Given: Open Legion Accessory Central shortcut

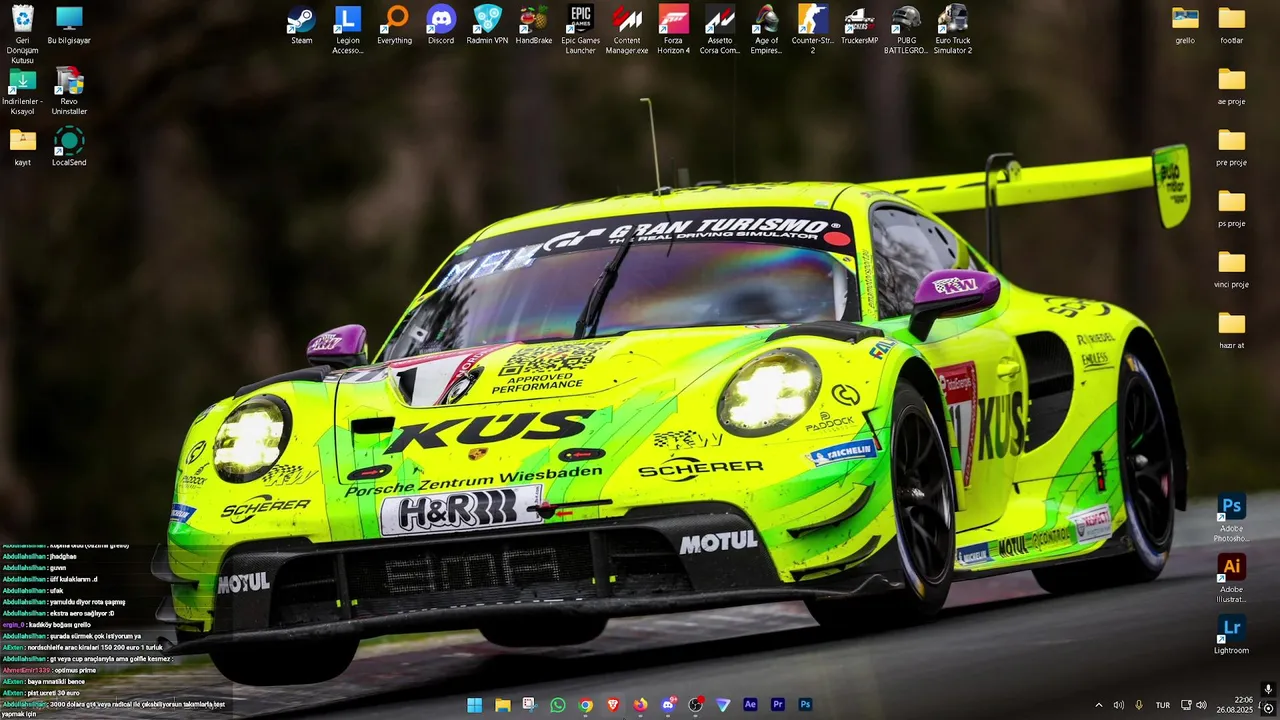Looking at the screenshot, I should [x=348, y=29].
